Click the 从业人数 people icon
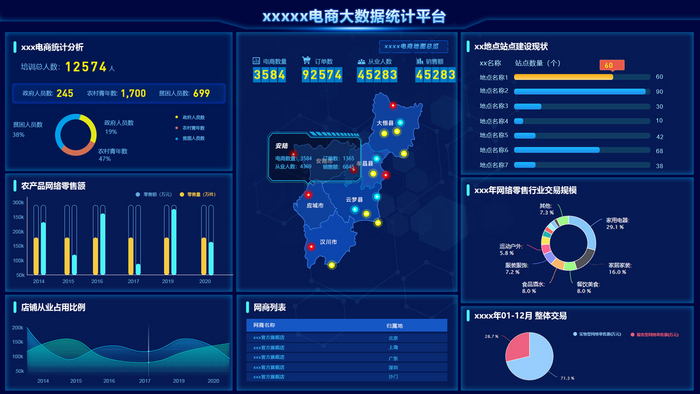This screenshot has height=394, width=700. pos(361,61)
